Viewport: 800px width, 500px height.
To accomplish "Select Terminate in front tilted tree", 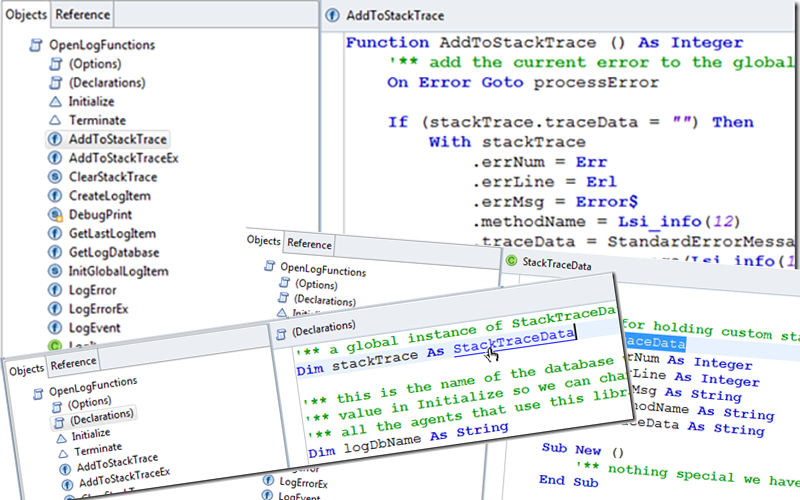I will coord(98,449).
